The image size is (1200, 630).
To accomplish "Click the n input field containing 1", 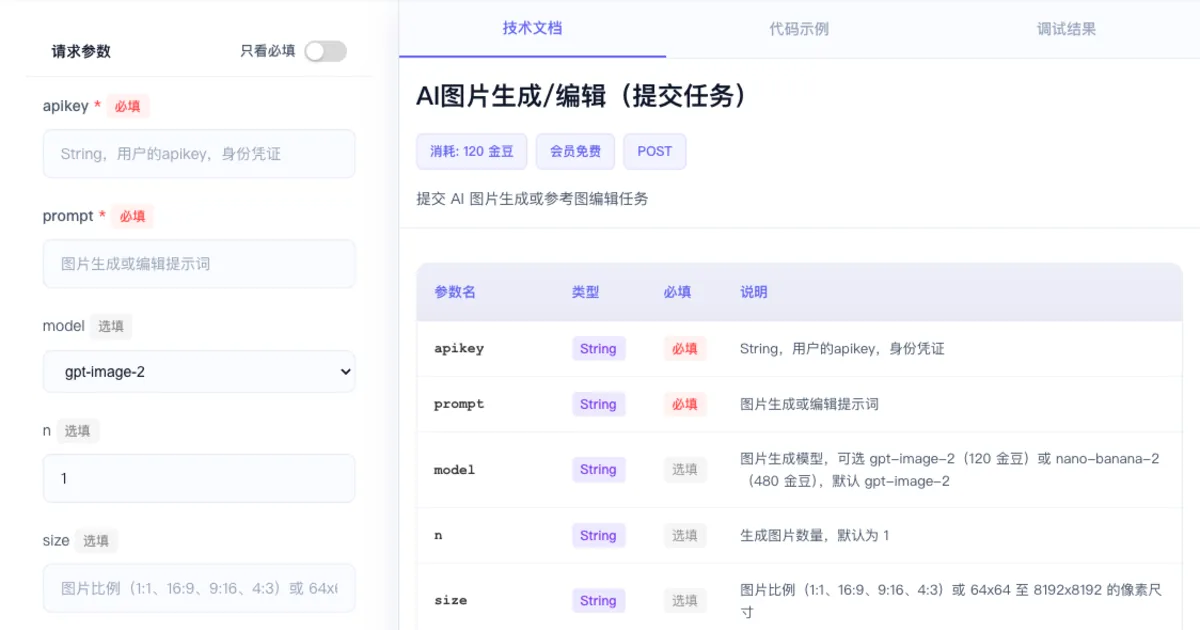I will pyautogui.click(x=199, y=478).
